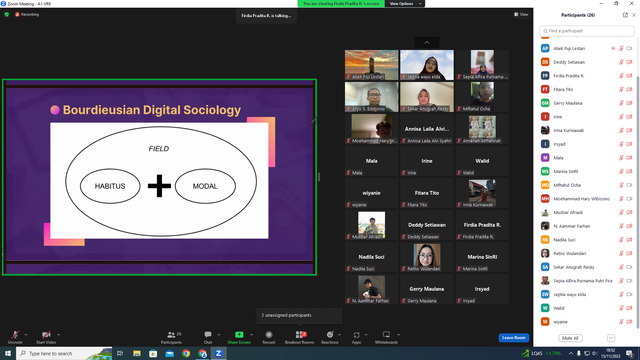Expand apps options arrow next to Apps
Viewport: 640px width, 360px height.
[x=366, y=335]
